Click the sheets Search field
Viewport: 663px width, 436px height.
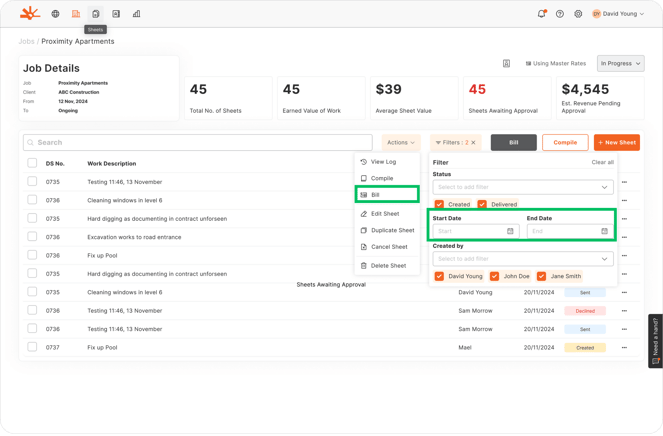coord(198,143)
